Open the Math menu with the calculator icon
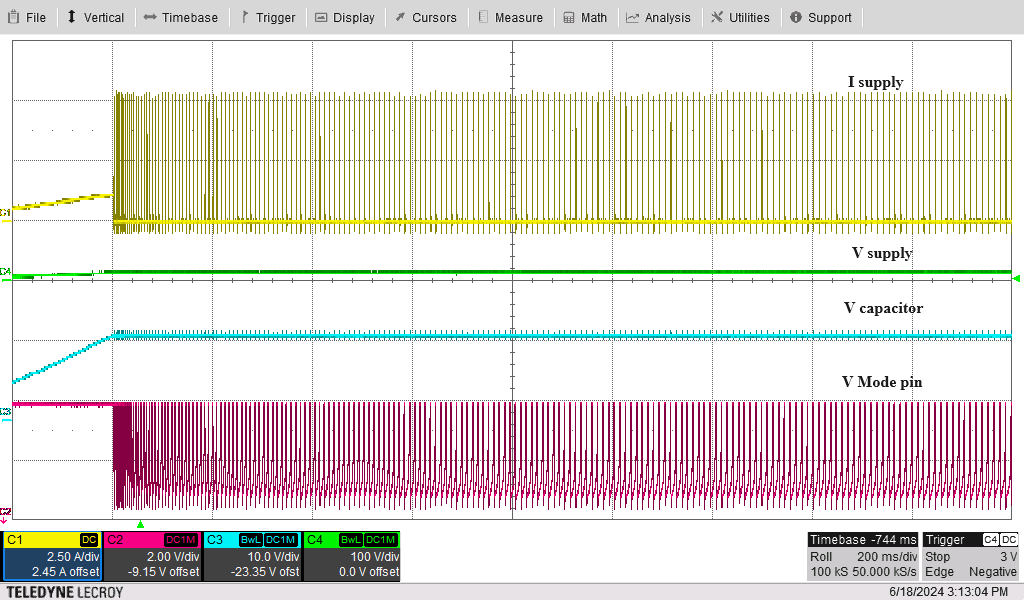Image resolution: width=1024 pixels, height=600 pixels. click(x=585, y=17)
